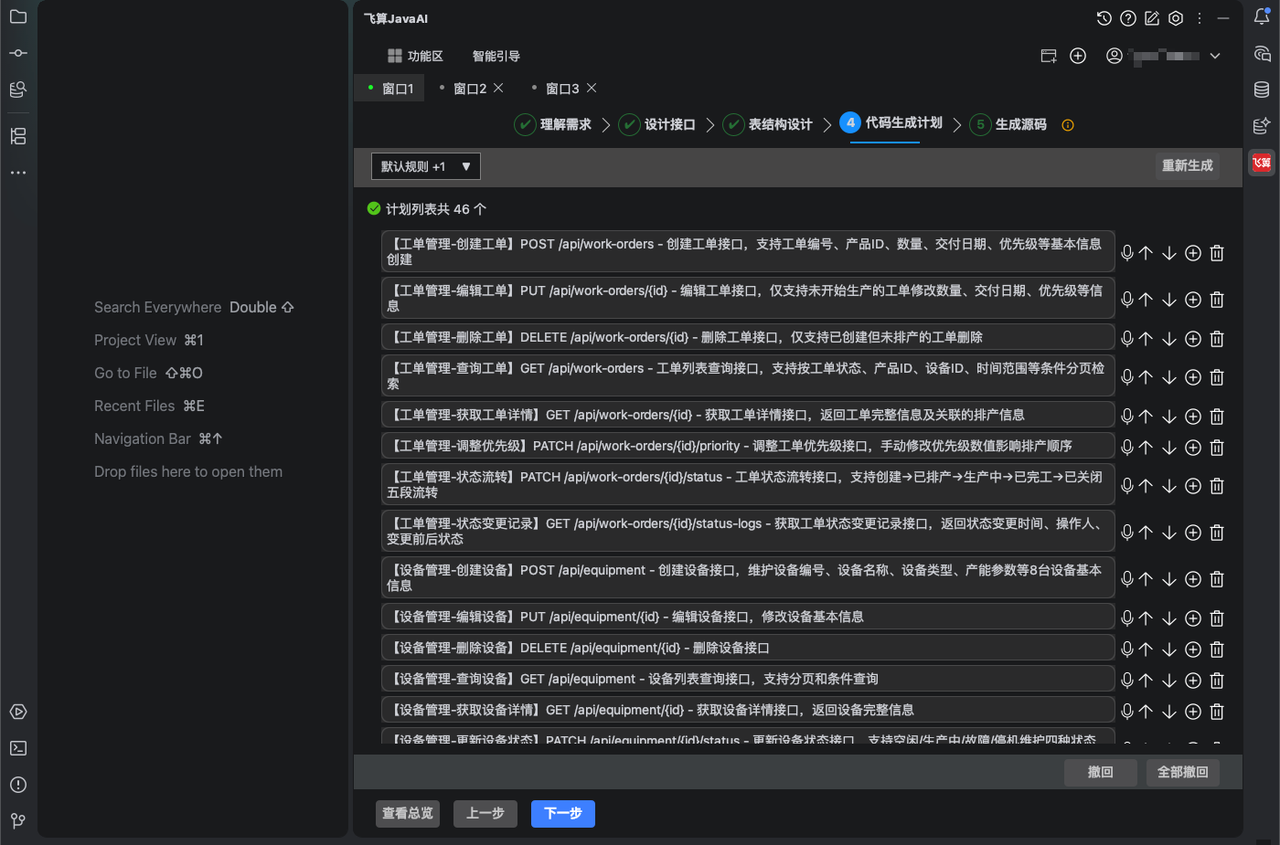Screen dimensions: 1280x845
Task: Select the 窗口3 tab
Action: (x=562, y=88)
